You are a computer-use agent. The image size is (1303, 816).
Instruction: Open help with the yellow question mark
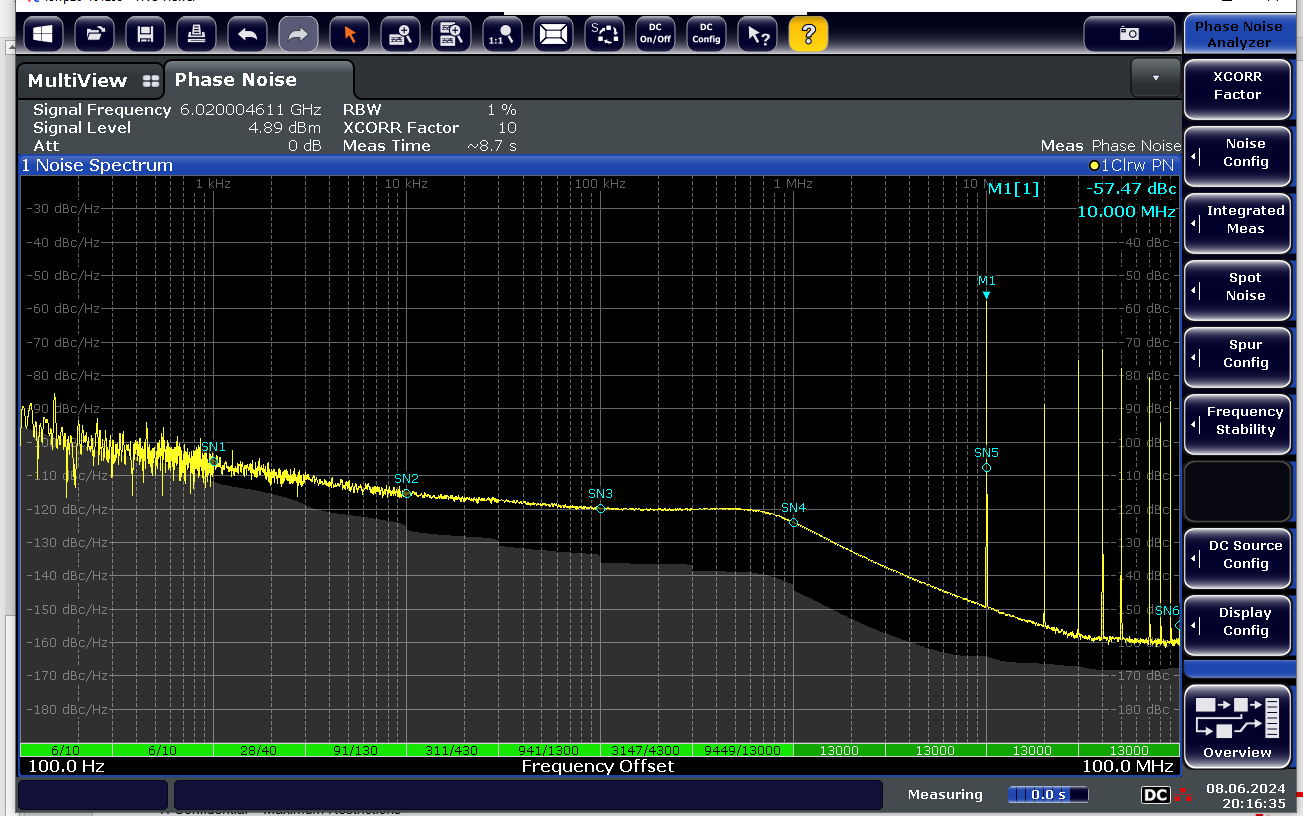(x=808, y=35)
